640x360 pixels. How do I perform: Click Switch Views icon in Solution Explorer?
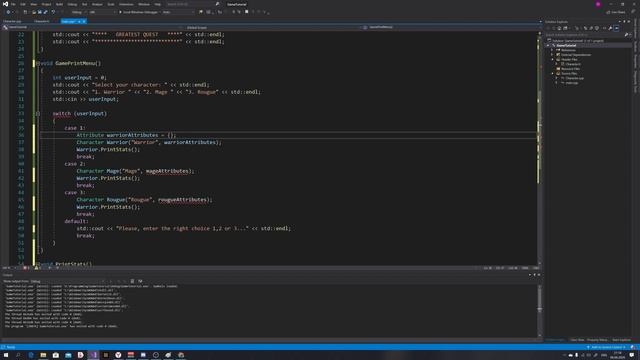click(x=565, y=28)
